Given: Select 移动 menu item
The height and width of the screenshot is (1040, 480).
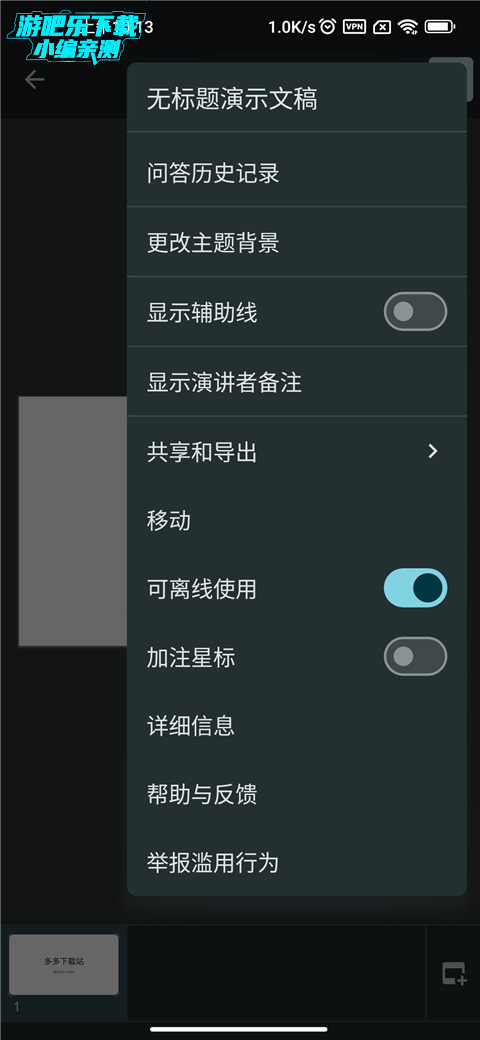Looking at the screenshot, I should coord(297,521).
